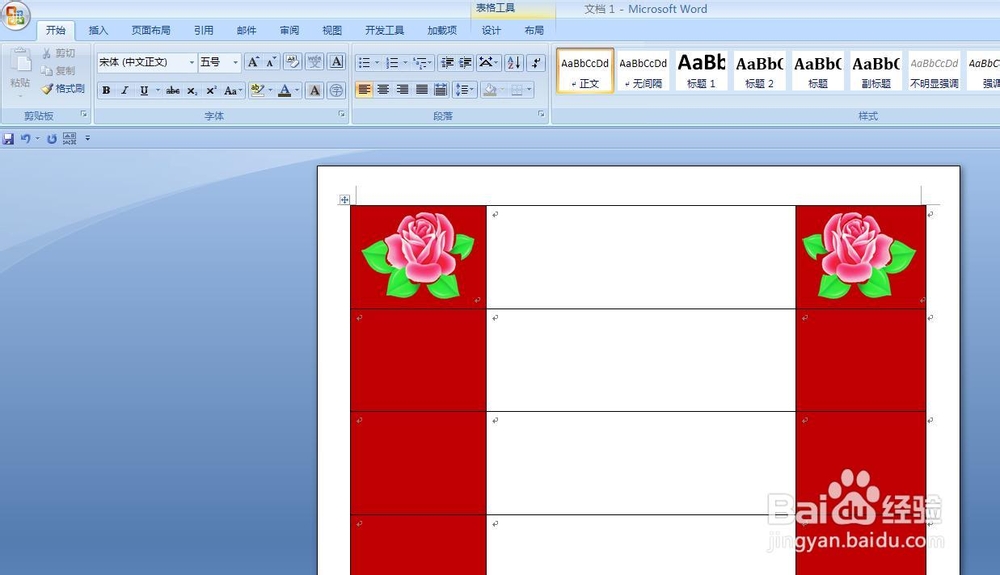Toggle left text alignment
Viewport: 1000px width, 575px height.
point(364,90)
